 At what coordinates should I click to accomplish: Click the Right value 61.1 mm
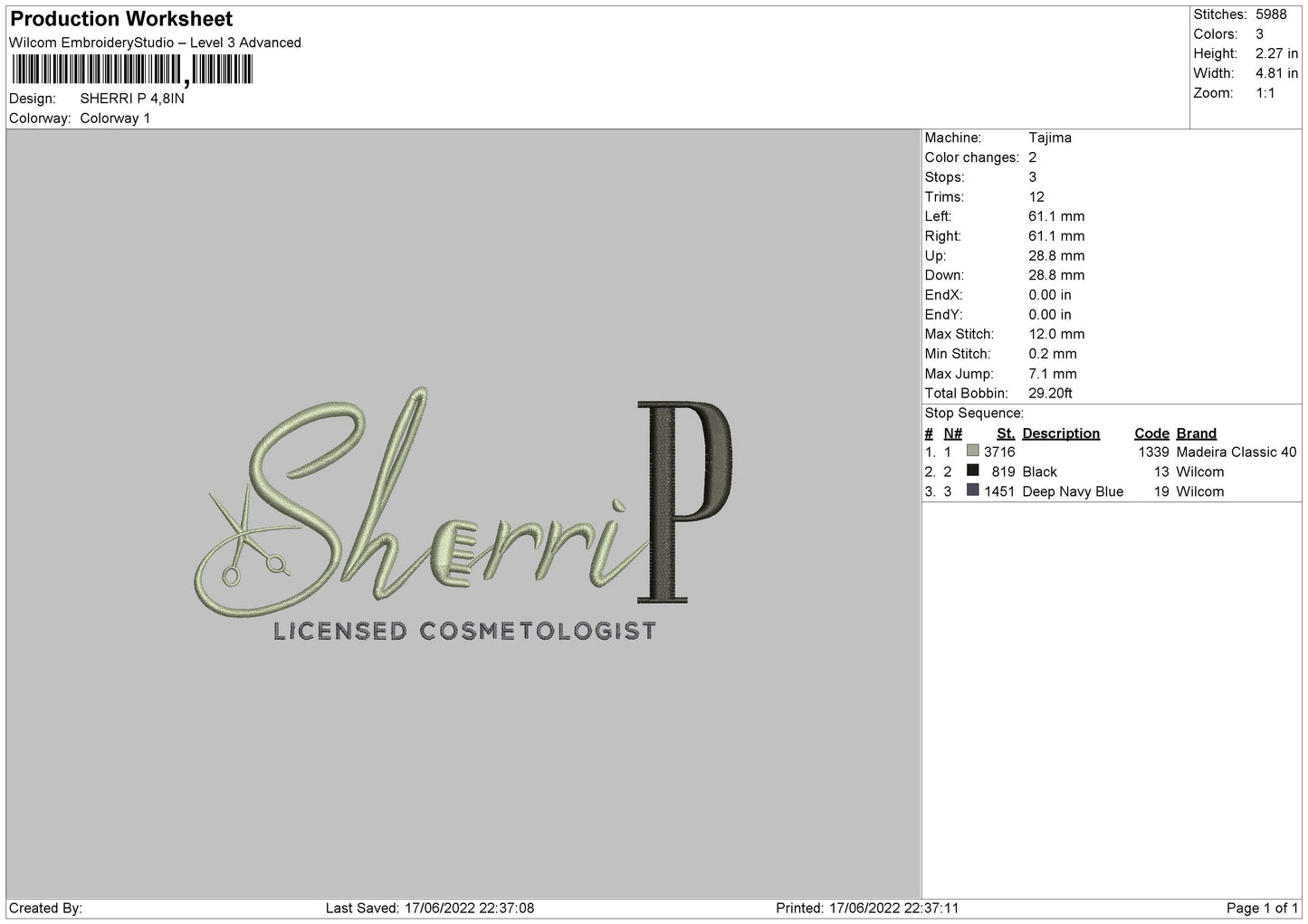[x=1056, y=236]
